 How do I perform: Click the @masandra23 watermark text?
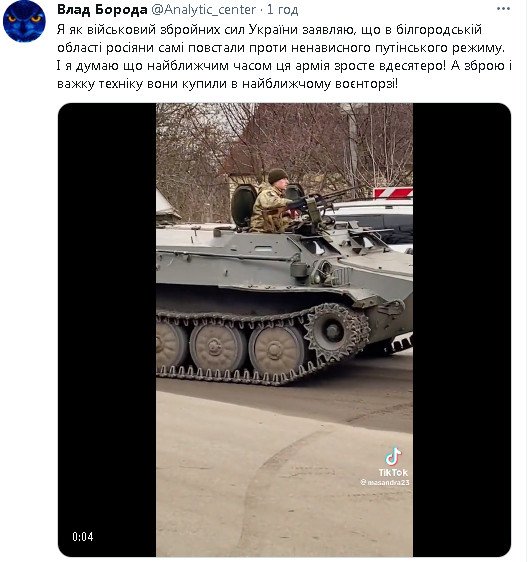[385, 482]
